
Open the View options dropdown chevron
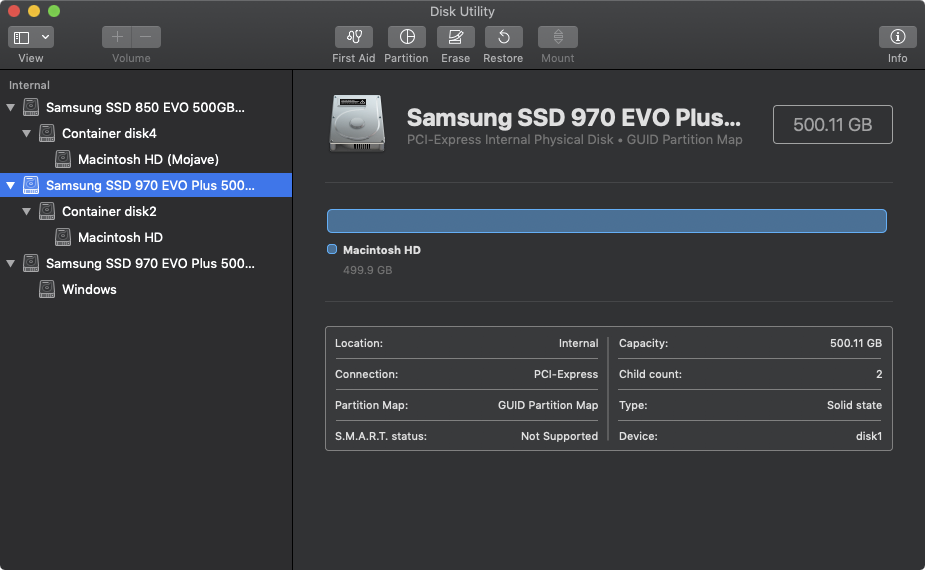[x=45, y=37]
